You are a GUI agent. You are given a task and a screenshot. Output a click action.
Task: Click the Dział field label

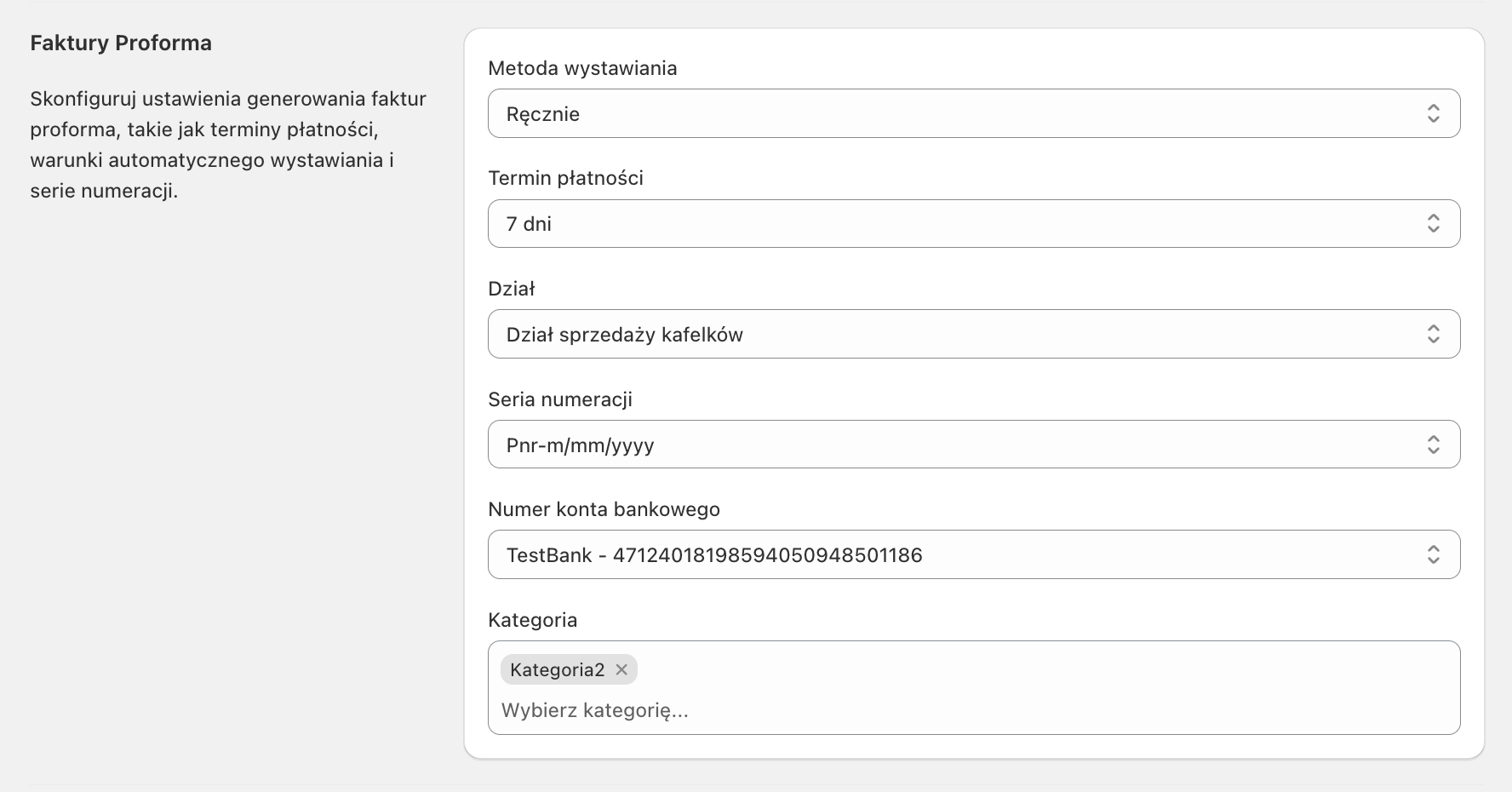tap(511, 289)
